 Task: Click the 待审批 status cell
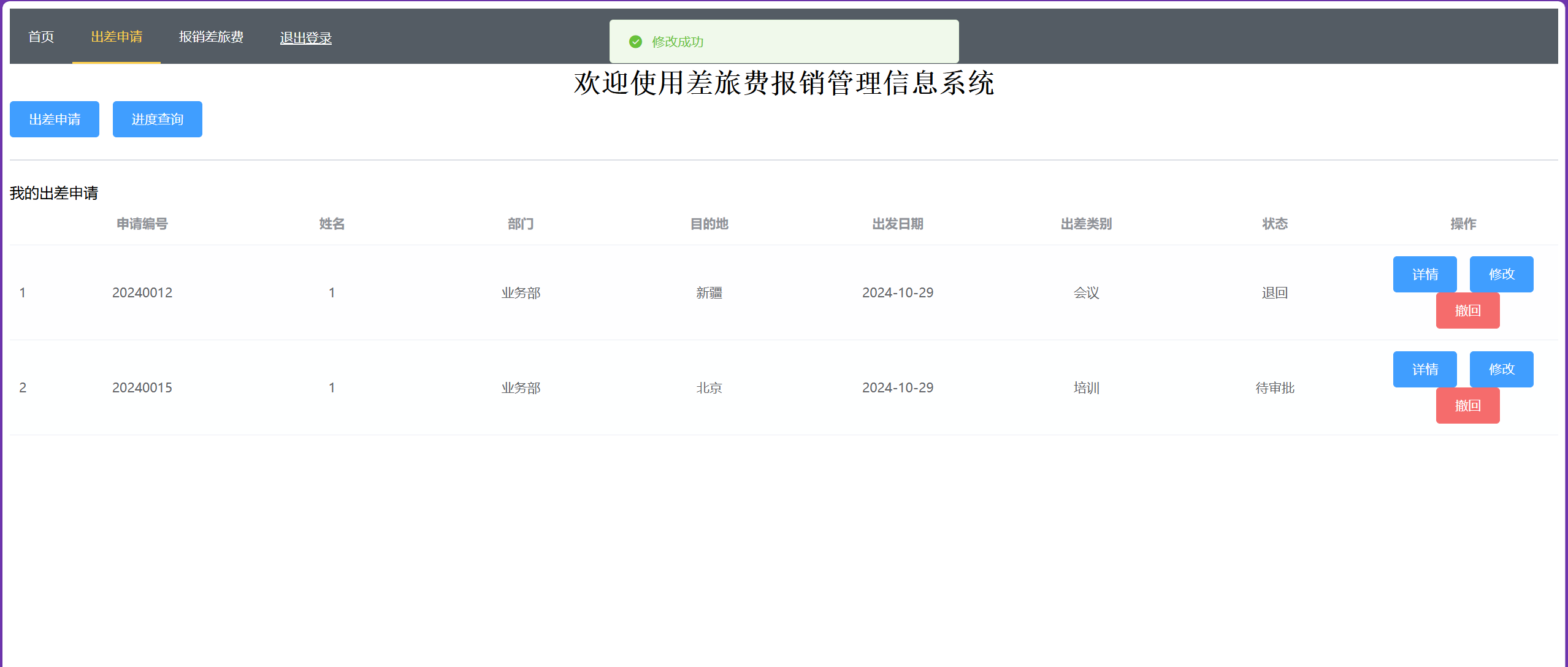[1274, 387]
